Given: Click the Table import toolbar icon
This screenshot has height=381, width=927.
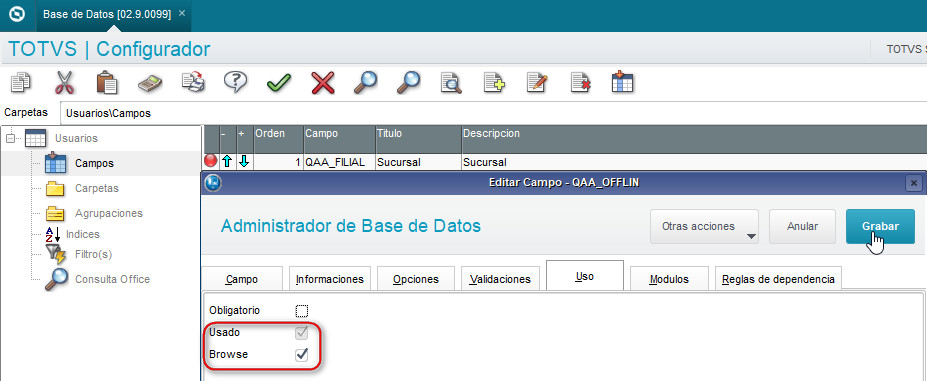Looking at the screenshot, I should (x=623, y=82).
